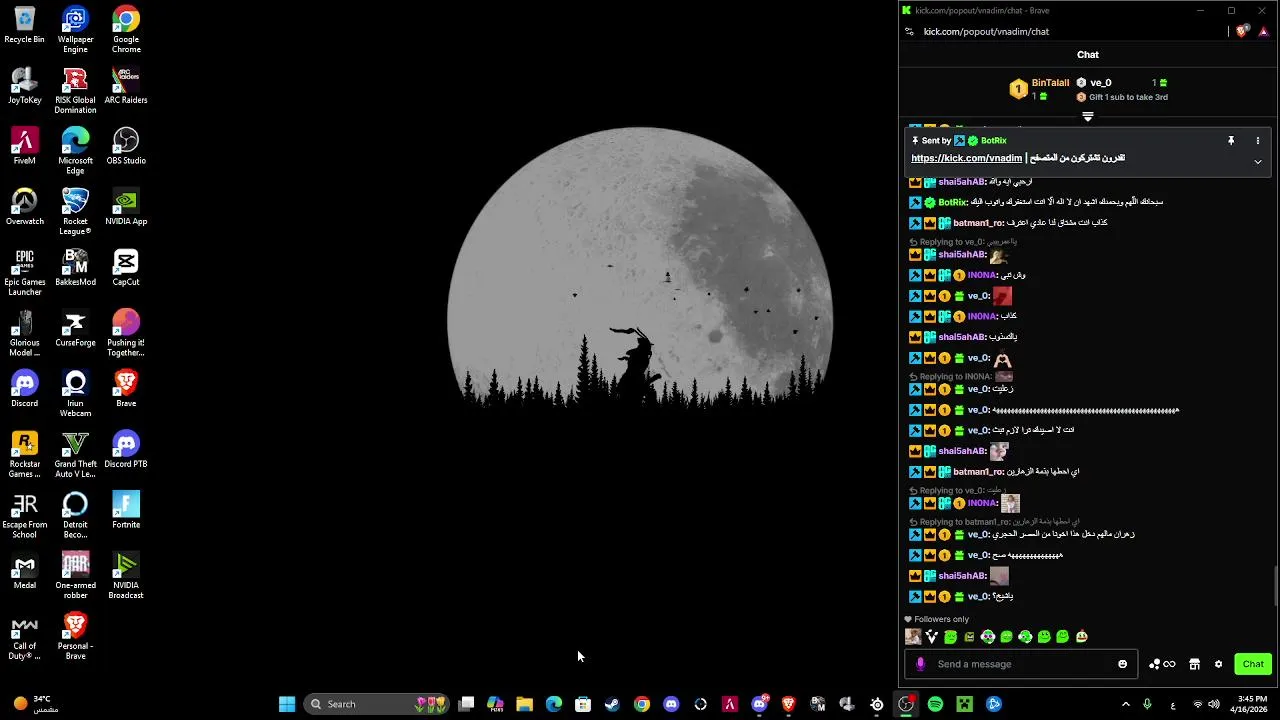Send message with green Chat button
Screen dimensions: 1280x720
[x=1253, y=664]
